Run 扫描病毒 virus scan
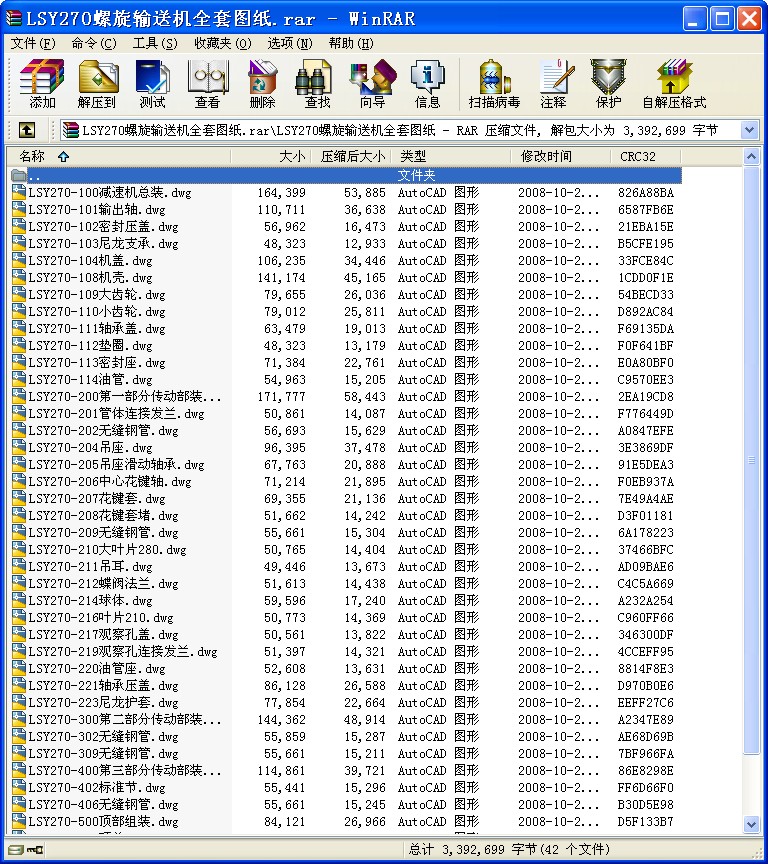This screenshot has width=768, height=864. coord(494,84)
